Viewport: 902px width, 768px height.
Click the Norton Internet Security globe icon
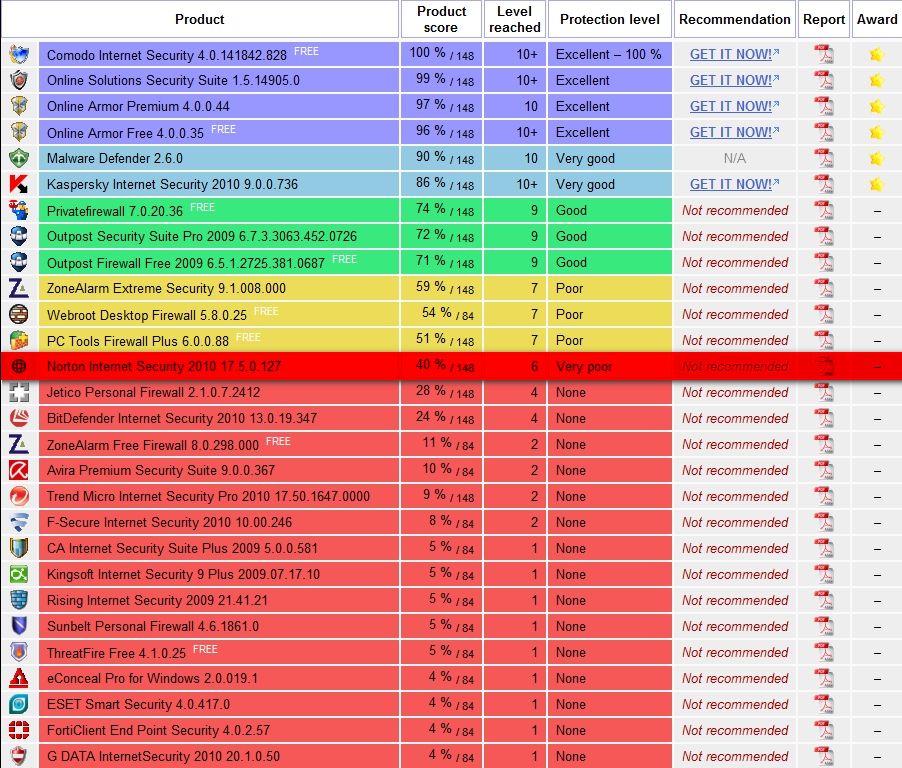point(19,366)
